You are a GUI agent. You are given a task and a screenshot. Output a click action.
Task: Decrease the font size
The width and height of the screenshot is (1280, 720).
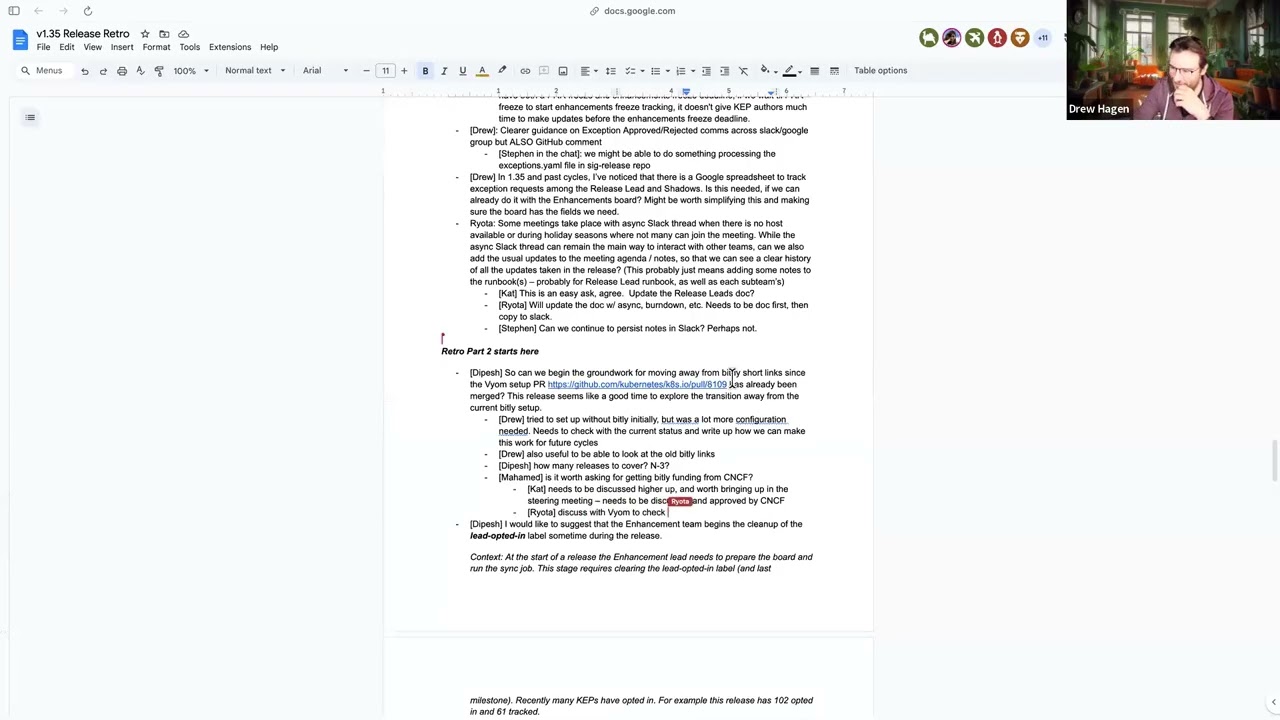[366, 71]
